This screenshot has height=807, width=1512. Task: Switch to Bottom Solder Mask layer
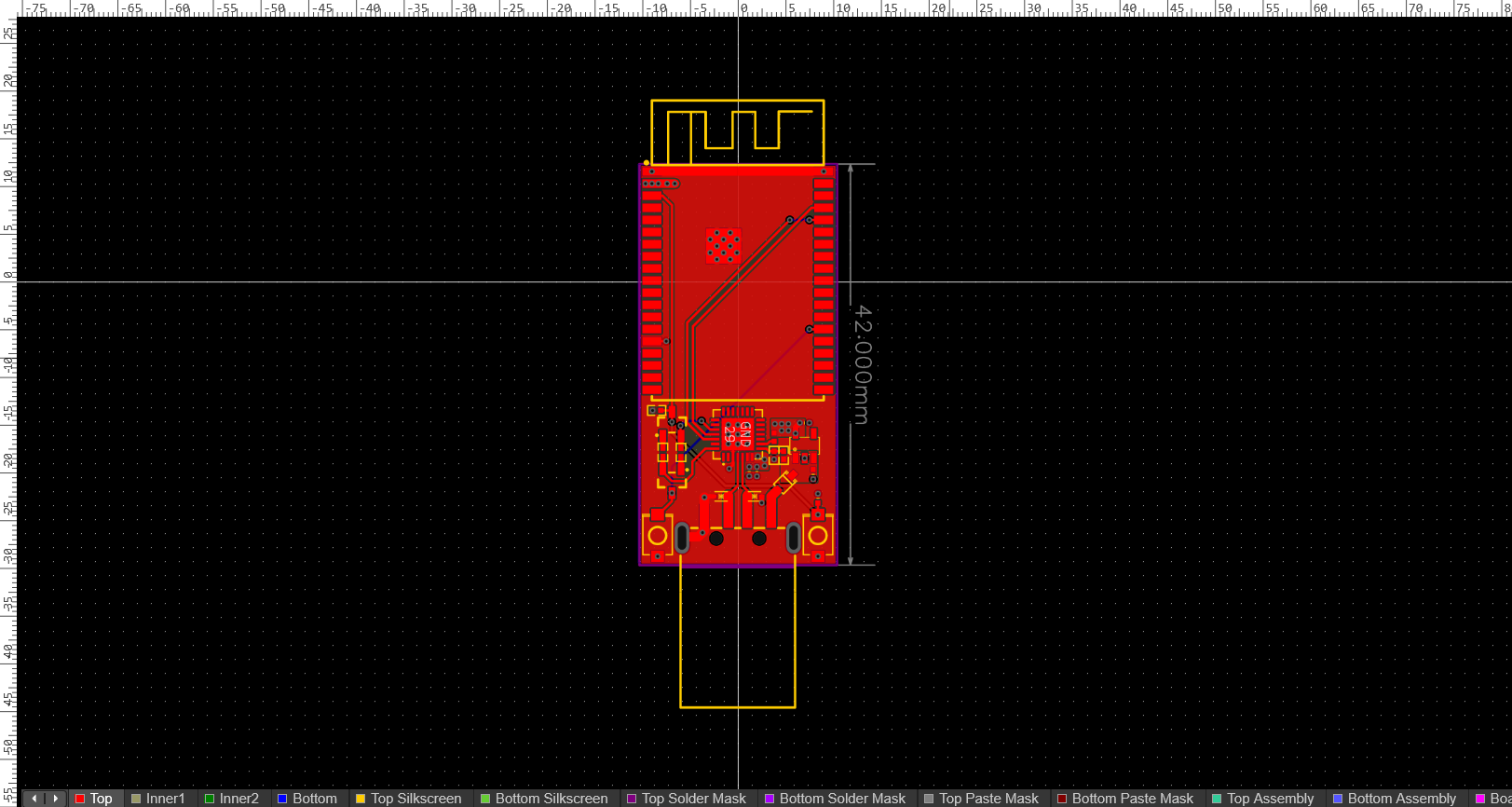click(841, 799)
